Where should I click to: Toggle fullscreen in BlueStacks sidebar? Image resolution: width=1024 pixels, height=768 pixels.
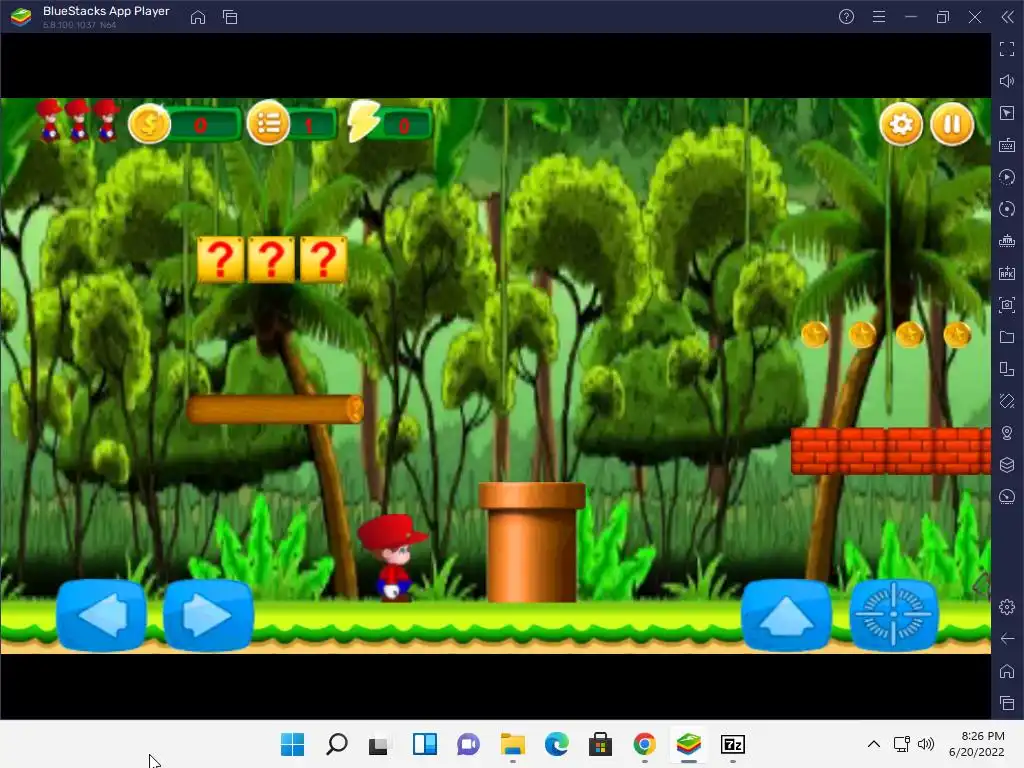coord(1007,49)
